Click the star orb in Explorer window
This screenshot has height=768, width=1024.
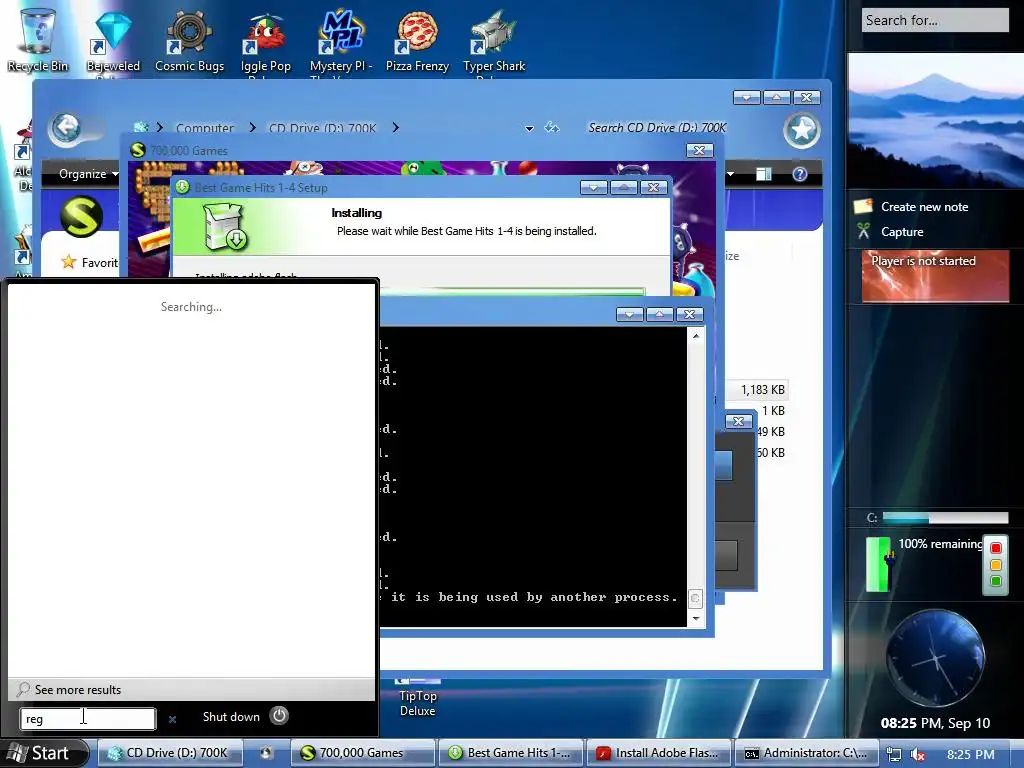[x=802, y=130]
